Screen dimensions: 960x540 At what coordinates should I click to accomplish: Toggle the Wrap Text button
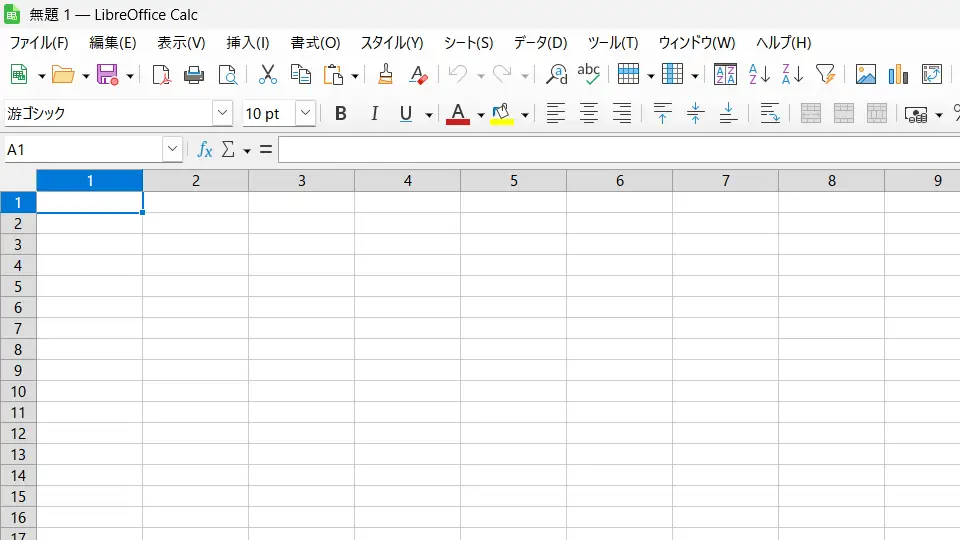[770, 114]
